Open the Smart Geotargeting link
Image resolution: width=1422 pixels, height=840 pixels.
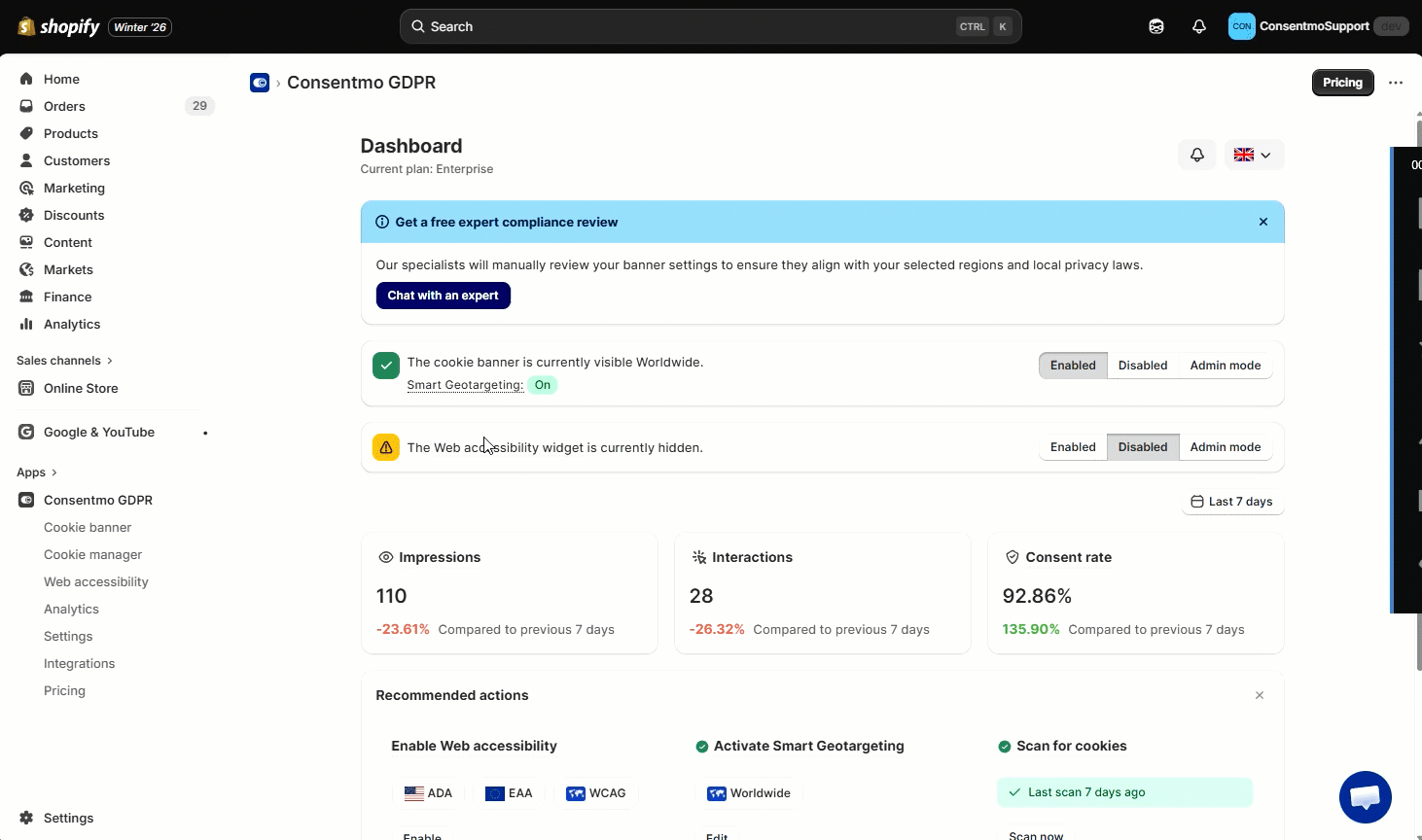coord(464,385)
